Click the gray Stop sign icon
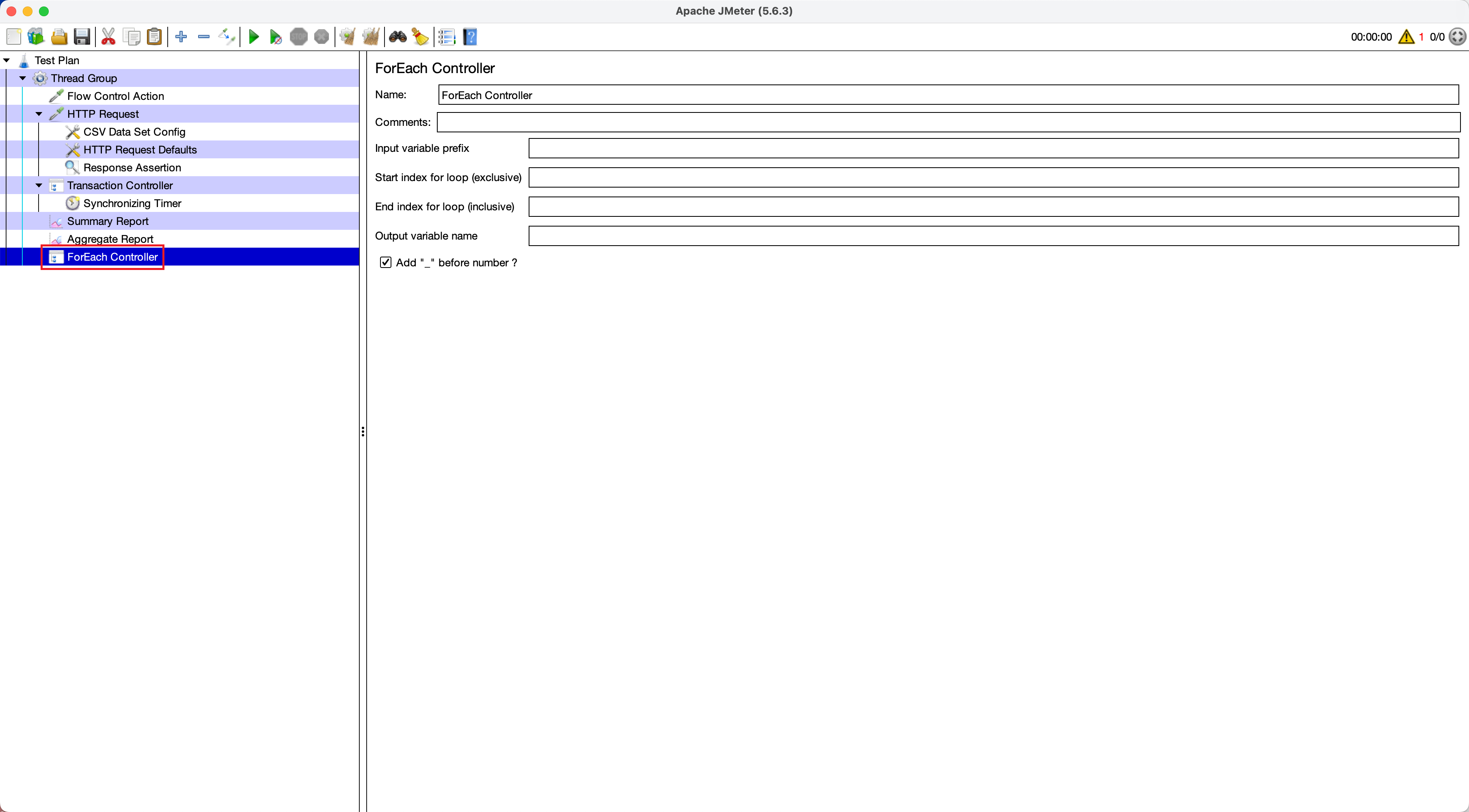The height and width of the screenshot is (812, 1469). pos(299,37)
